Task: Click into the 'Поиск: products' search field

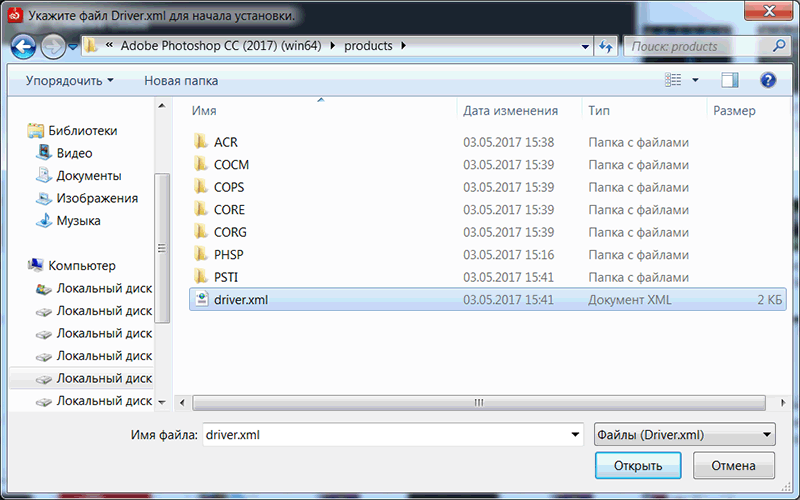Action: tap(697, 46)
